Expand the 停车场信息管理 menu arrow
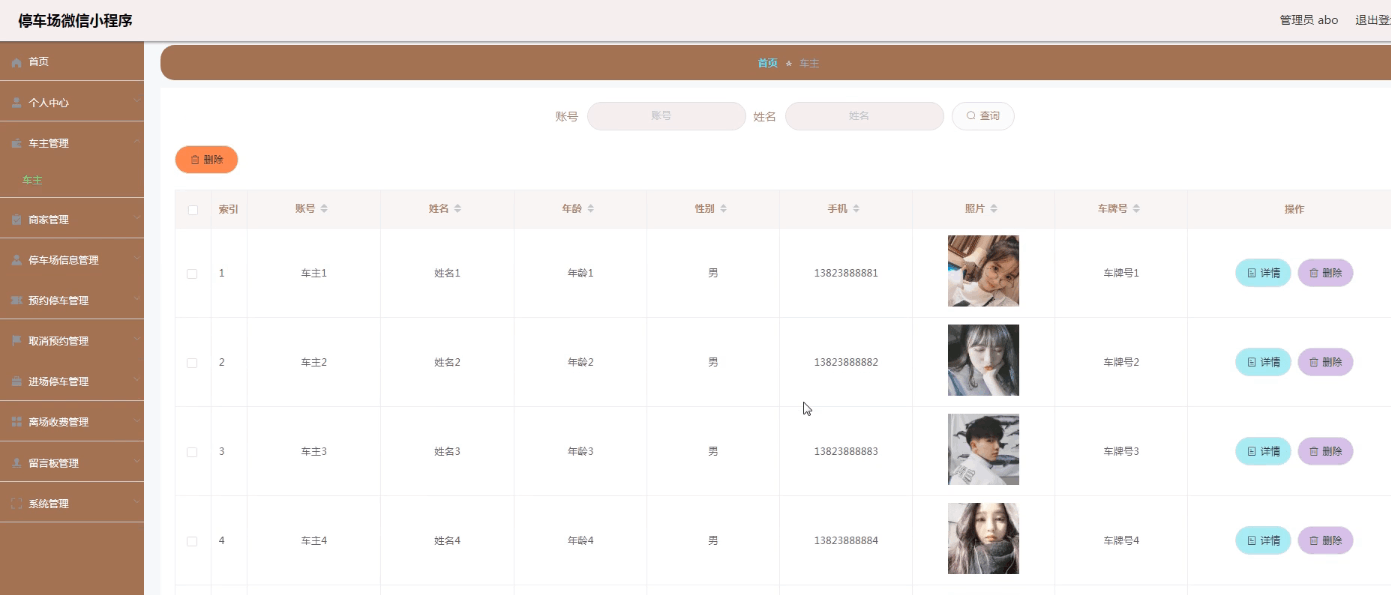The width and height of the screenshot is (1391, 595). (136, 259)
